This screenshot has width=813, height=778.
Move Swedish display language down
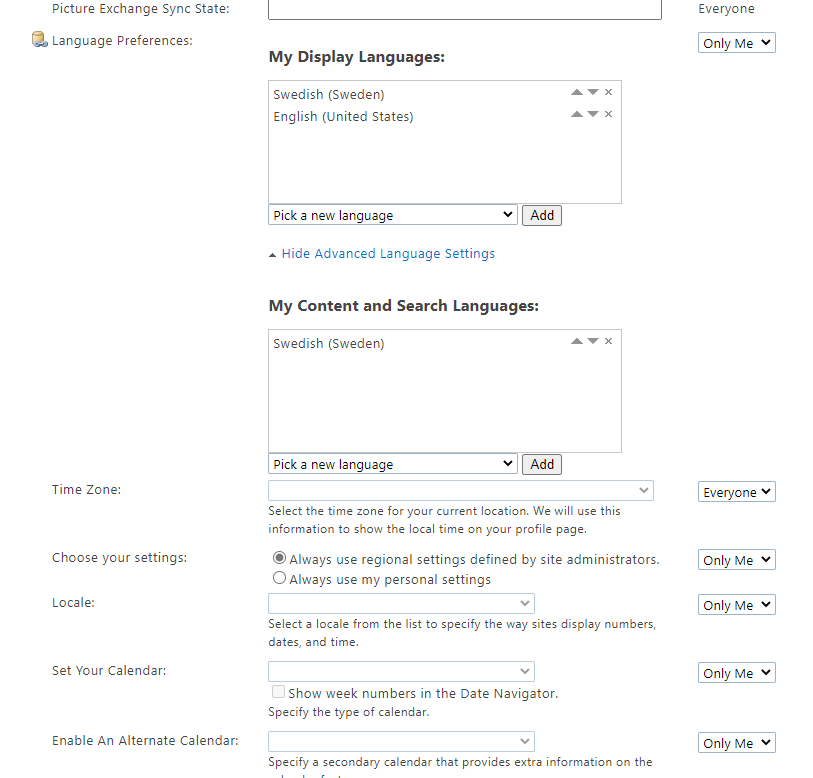(593, 92)
